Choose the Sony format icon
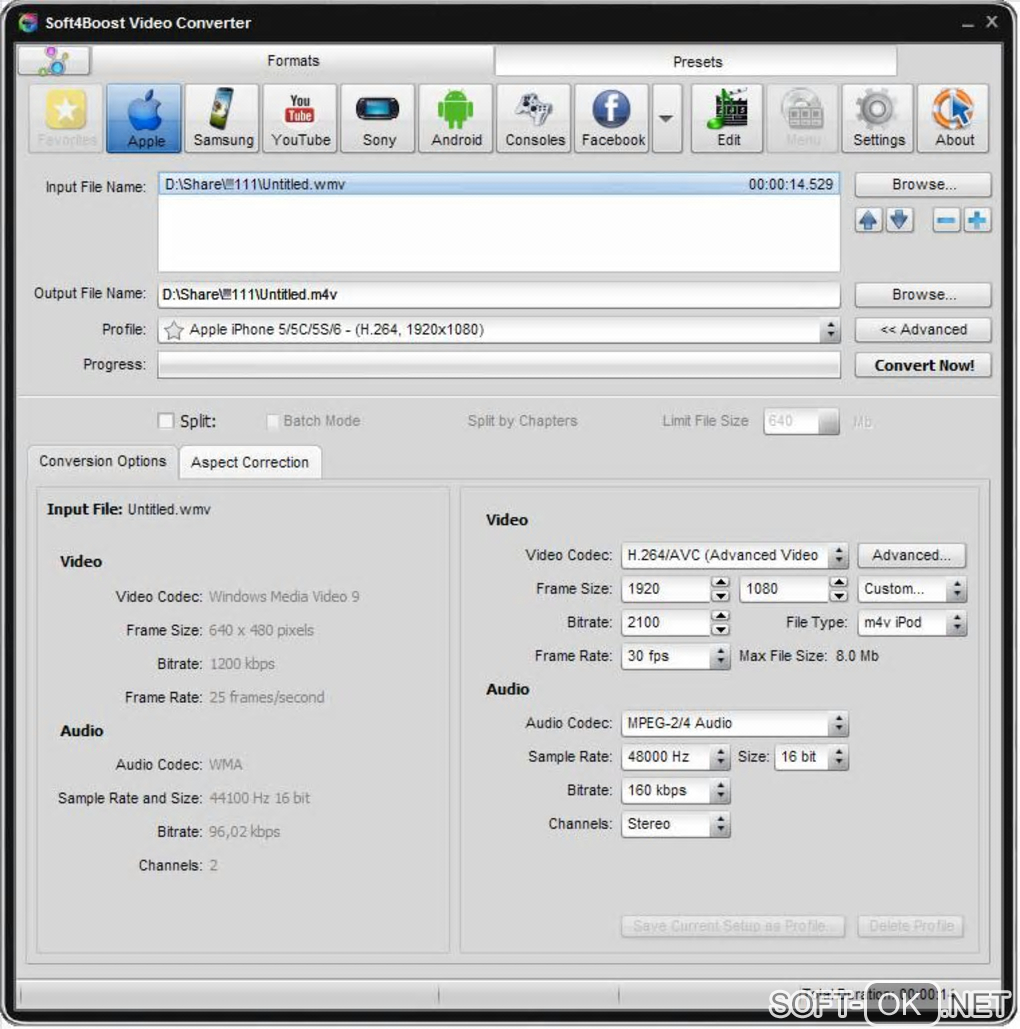This screenshot has width=1020, height=1029. coord(379,119)
